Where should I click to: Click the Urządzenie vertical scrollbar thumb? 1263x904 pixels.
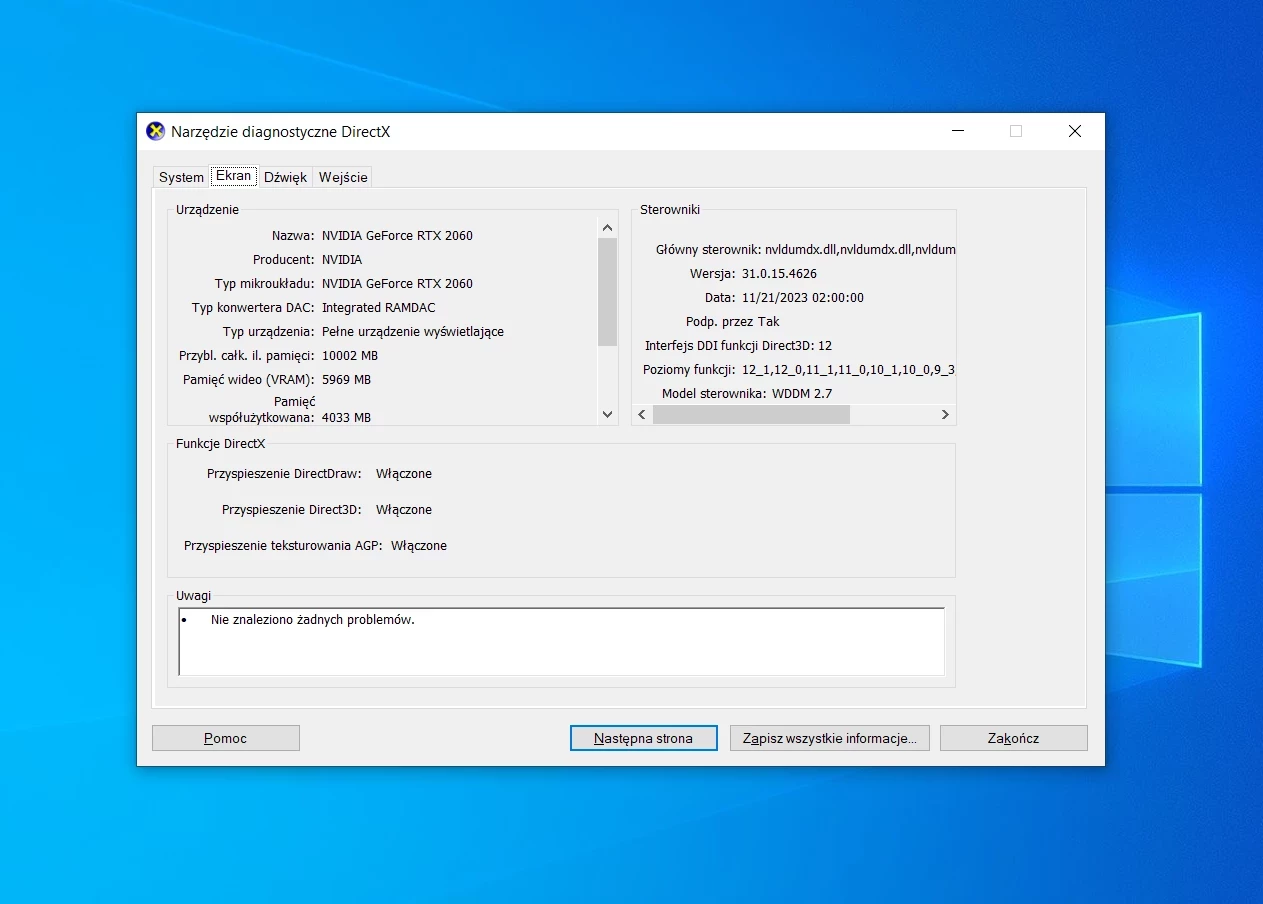point(607,291)
